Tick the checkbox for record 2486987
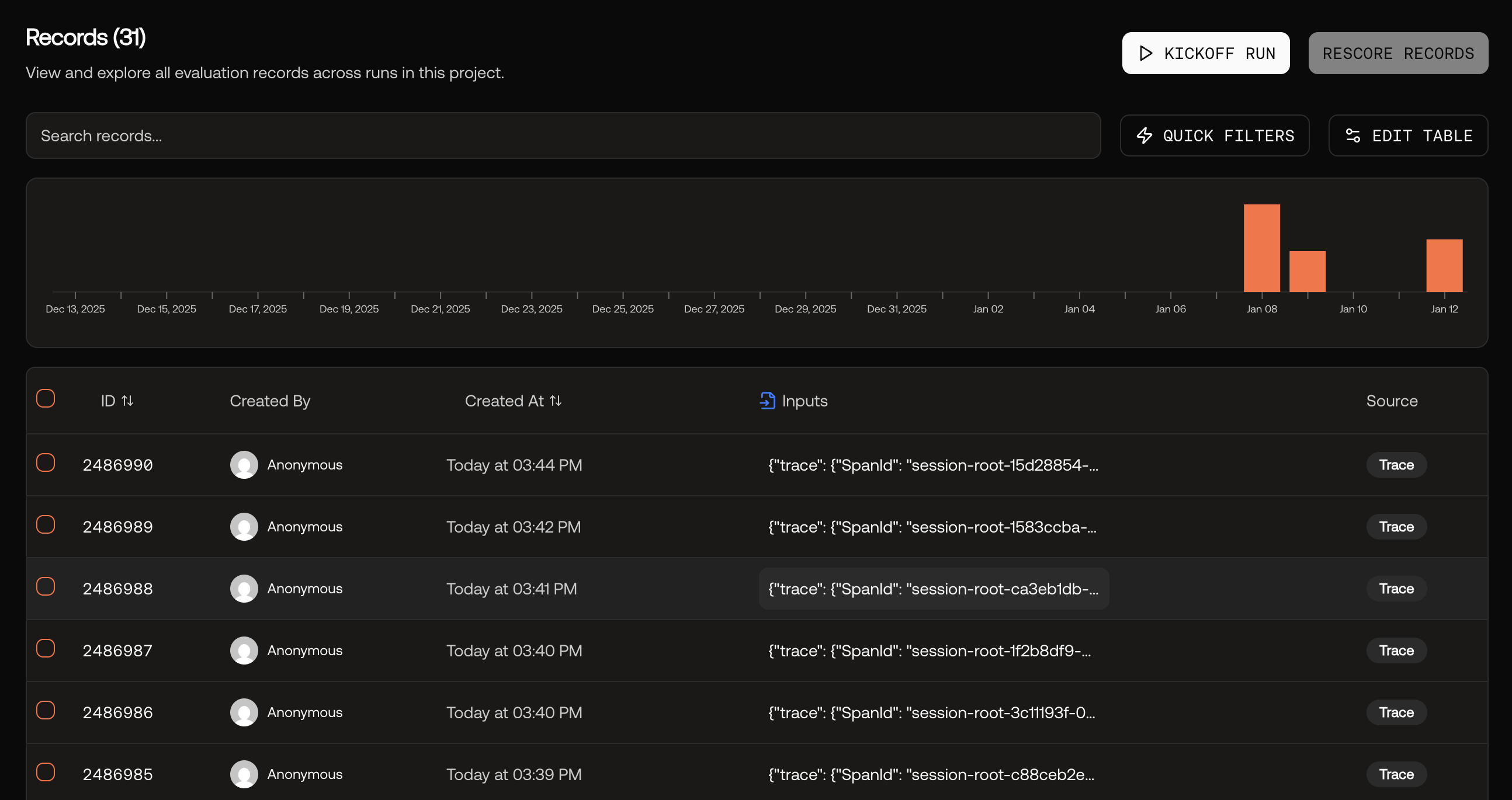The height and width of the screenshot is (800, 1512). [46, 648]
